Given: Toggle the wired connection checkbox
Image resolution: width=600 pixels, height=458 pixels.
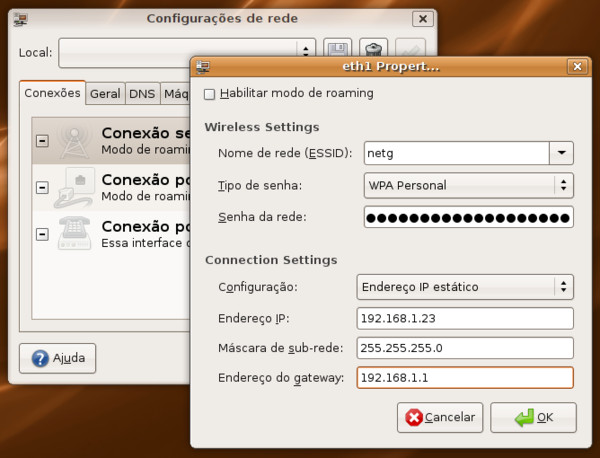Looking at the screenshot, I should click(42, 187).
